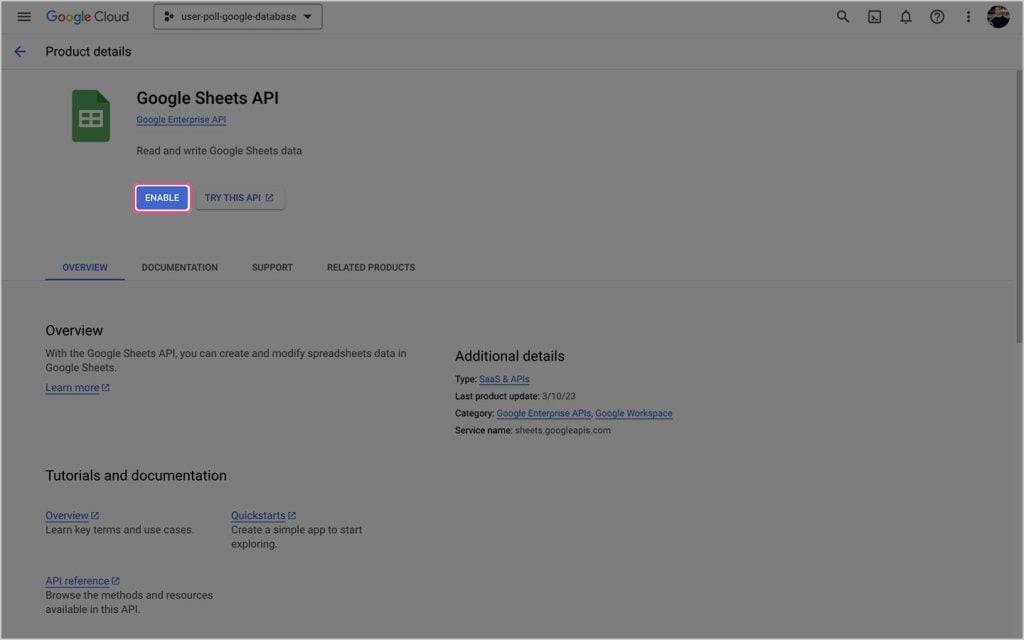Screen dimensions: 1024x640
Task: Open the Quickstarts link
Action: click(263, 515)
